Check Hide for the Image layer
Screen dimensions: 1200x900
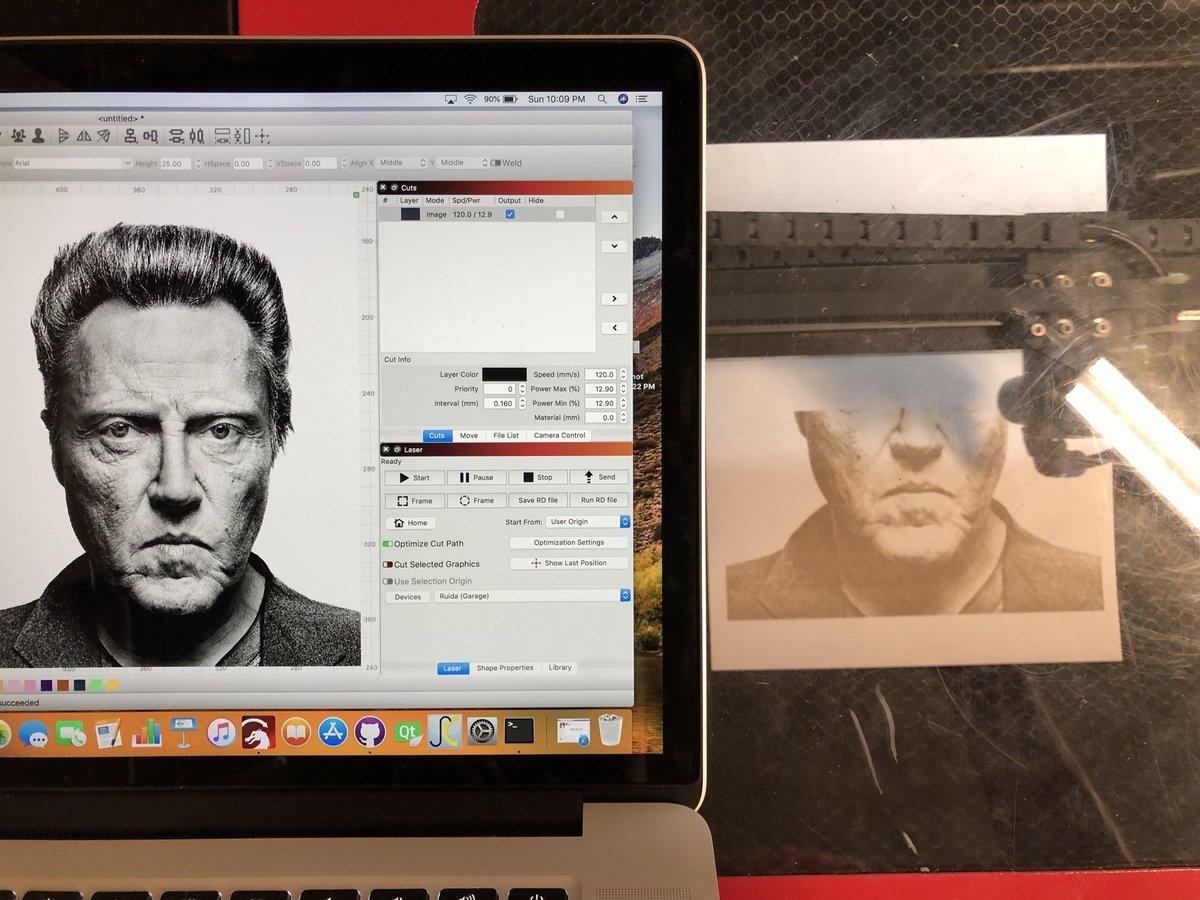(560, 214)
